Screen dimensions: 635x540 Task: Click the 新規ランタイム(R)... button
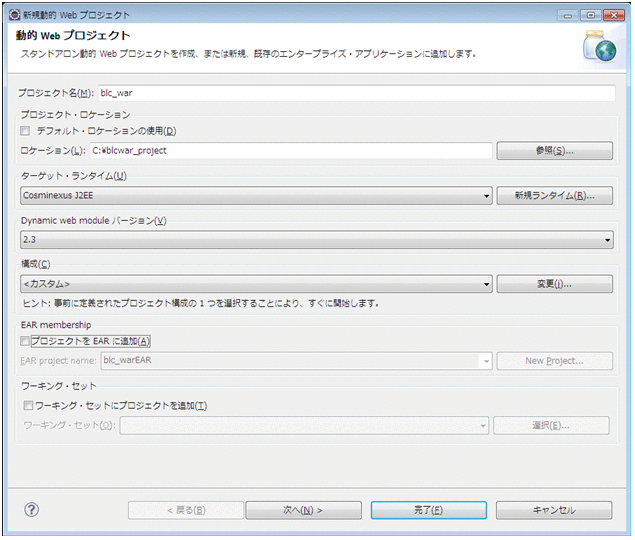pyautogui.click(x=554, y=196)
